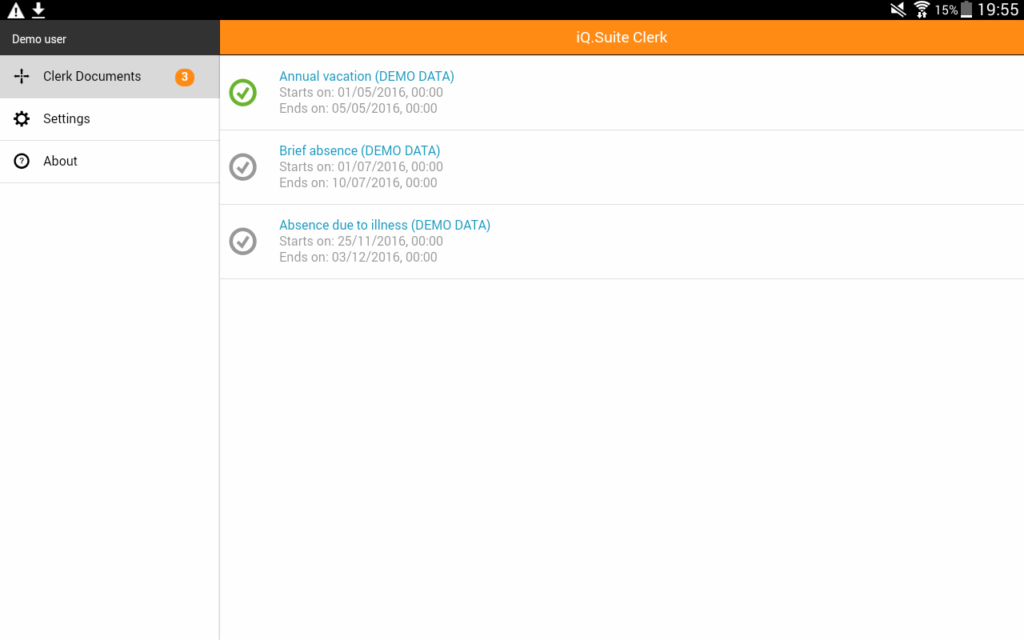1024x640 pixels.
Task: Open Settings from the sidebar
Action: pos(66,119)
